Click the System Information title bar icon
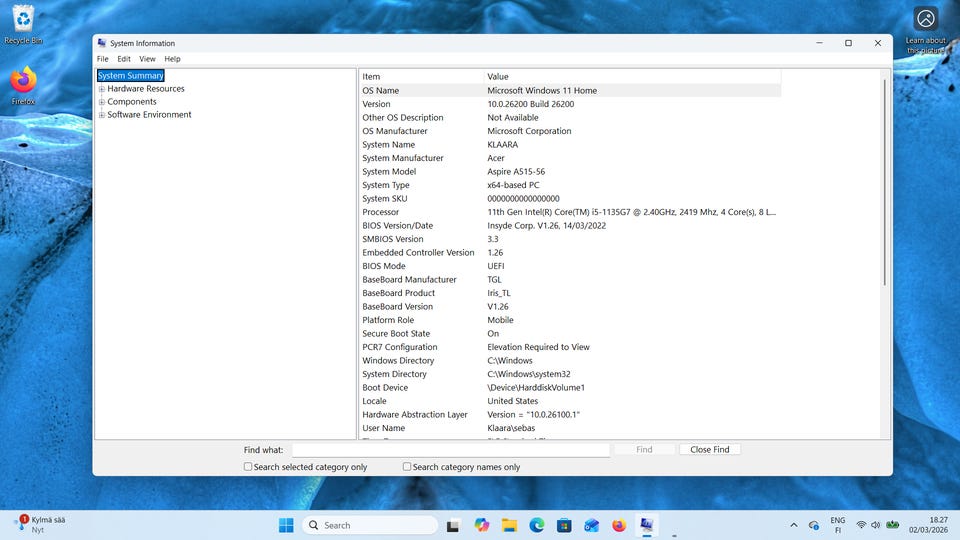This screenshot has width=960, height=540. tap(102, 43)
